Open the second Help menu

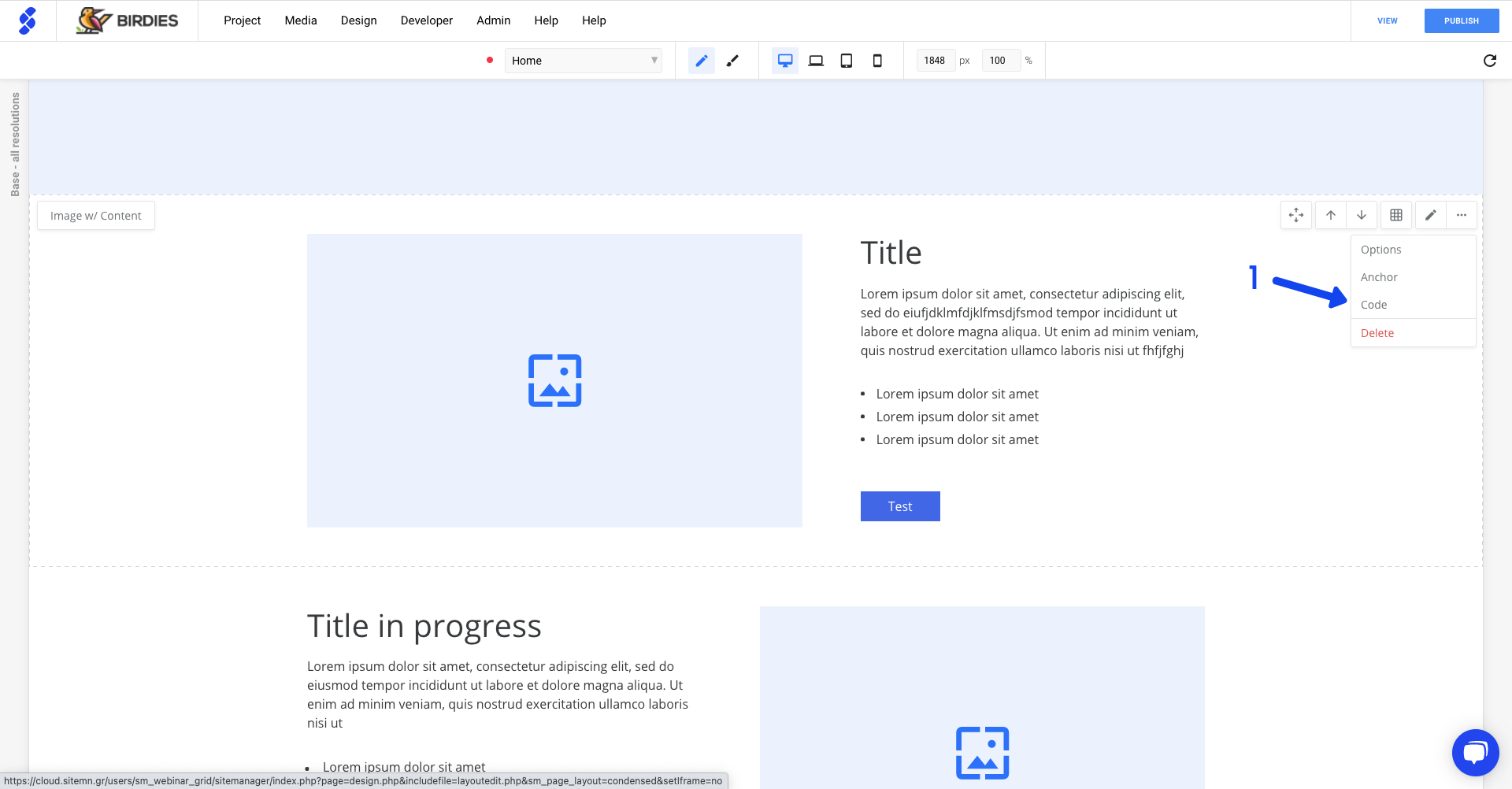tap(594, 20)
